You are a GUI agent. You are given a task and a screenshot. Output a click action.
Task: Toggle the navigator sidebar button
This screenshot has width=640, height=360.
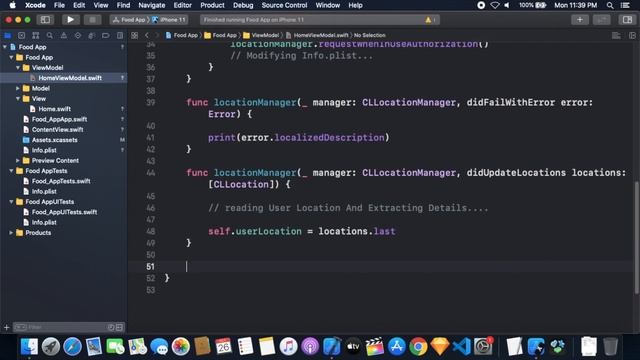pos(45,20)
